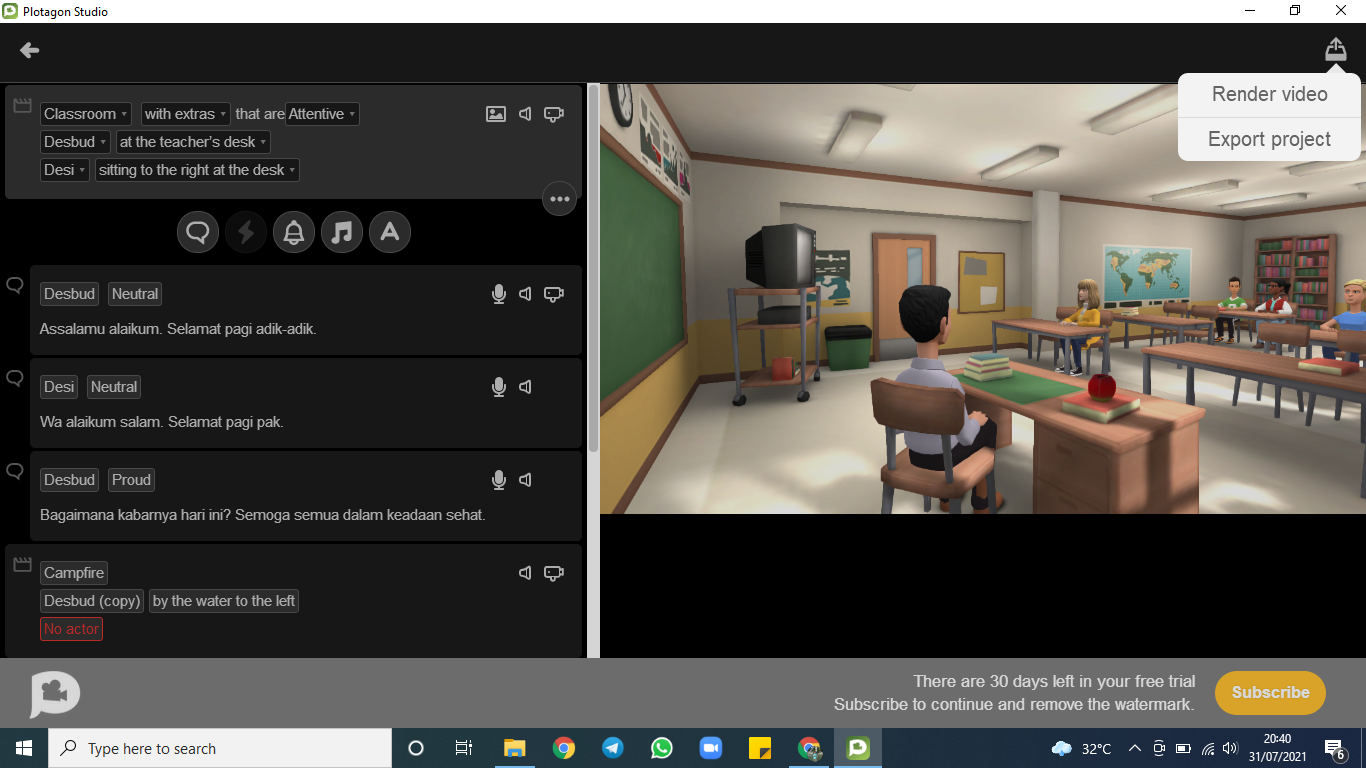Click speech bubble icon beside first dialogue
1366x768 pixels.
point(15,285)
